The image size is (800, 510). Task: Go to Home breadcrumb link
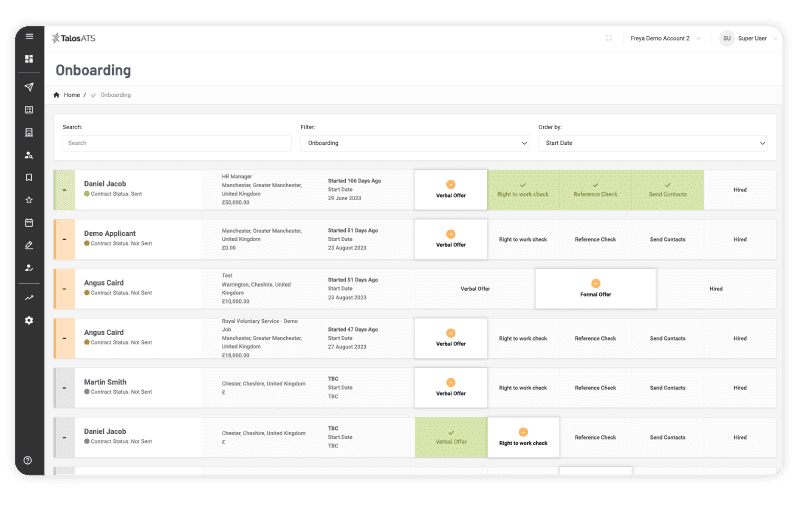click(x=72, y=95)
